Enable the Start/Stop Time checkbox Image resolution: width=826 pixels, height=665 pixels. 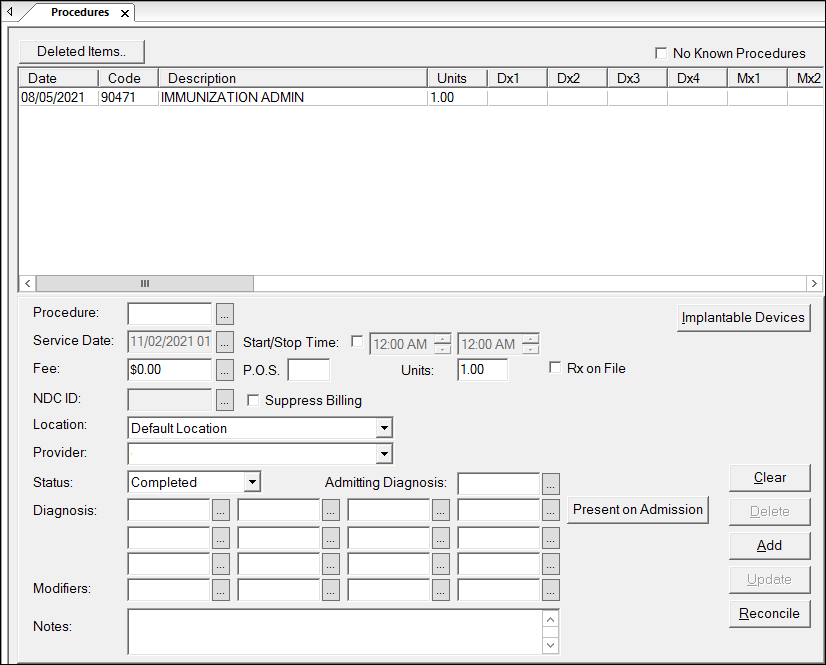tap(357, 341)
